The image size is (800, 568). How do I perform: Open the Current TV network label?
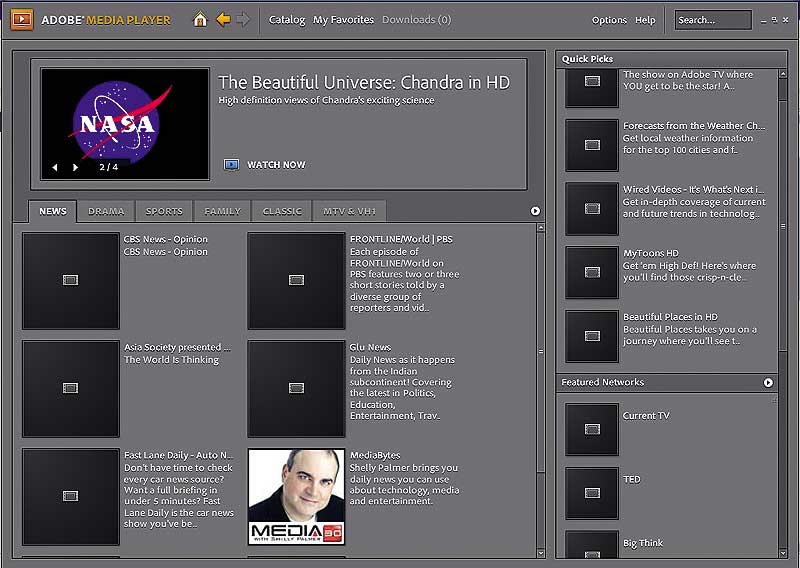pos(646,416)
